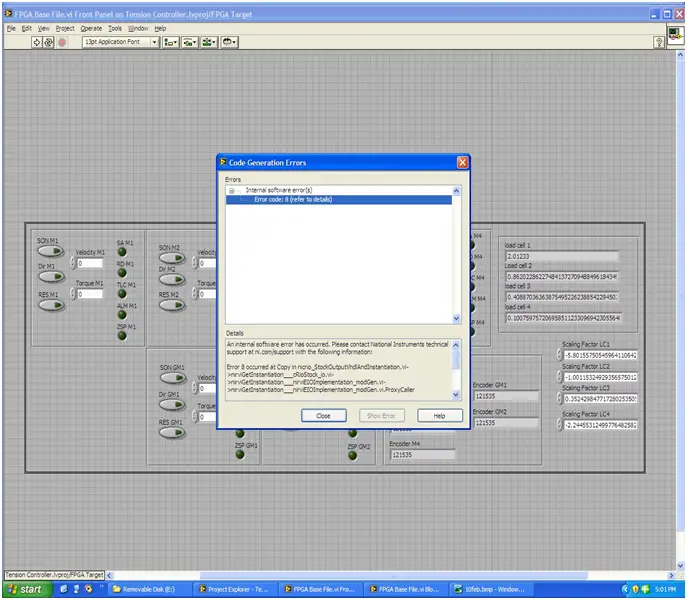Click the Torque M1 numeric field
Image resolution: width=687 pixels, height=600 pixels.
[90, 294]
